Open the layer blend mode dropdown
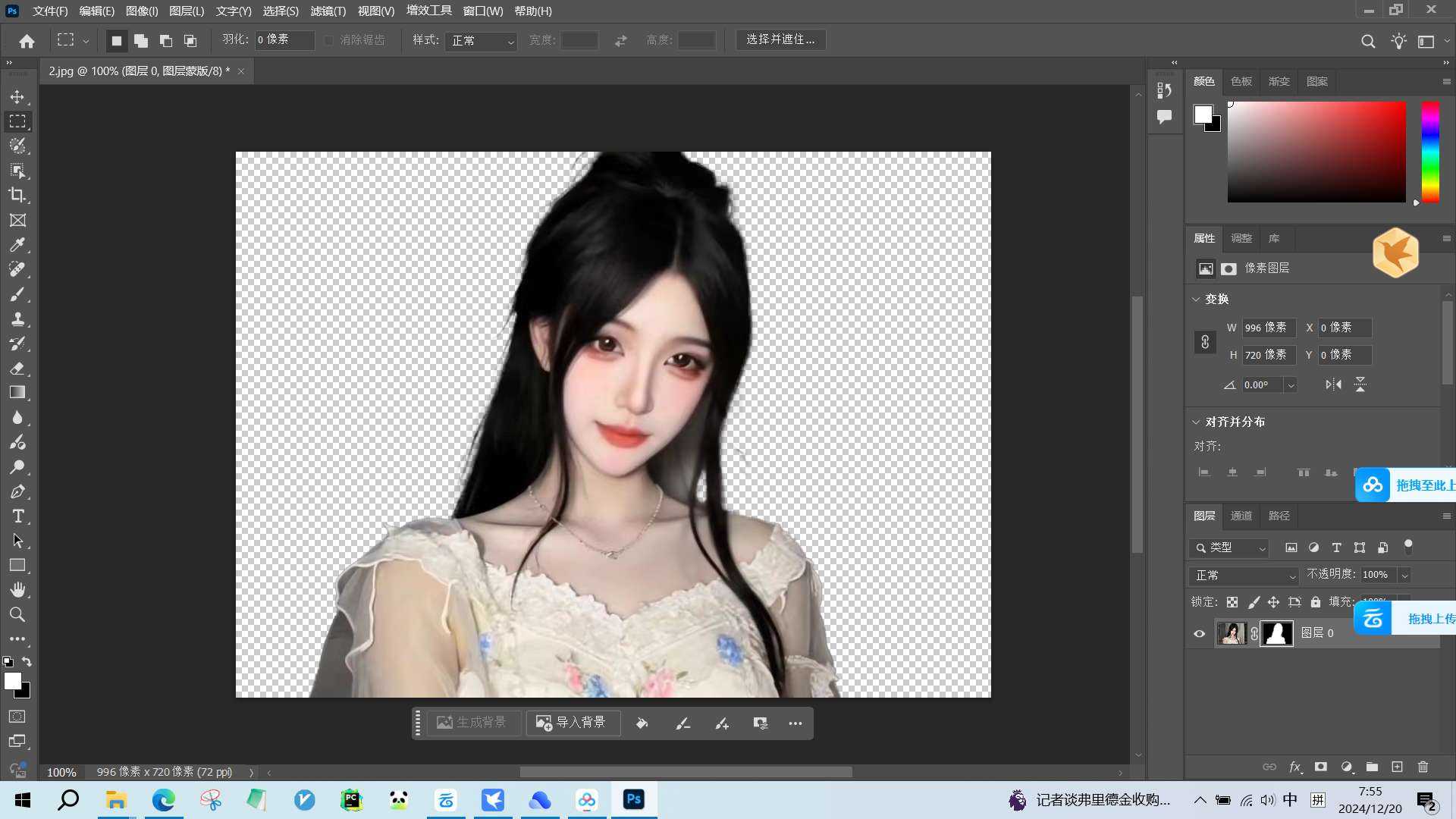This screenshot has height=819, width=1456. pyautogui.click(x=1244, y=576)
